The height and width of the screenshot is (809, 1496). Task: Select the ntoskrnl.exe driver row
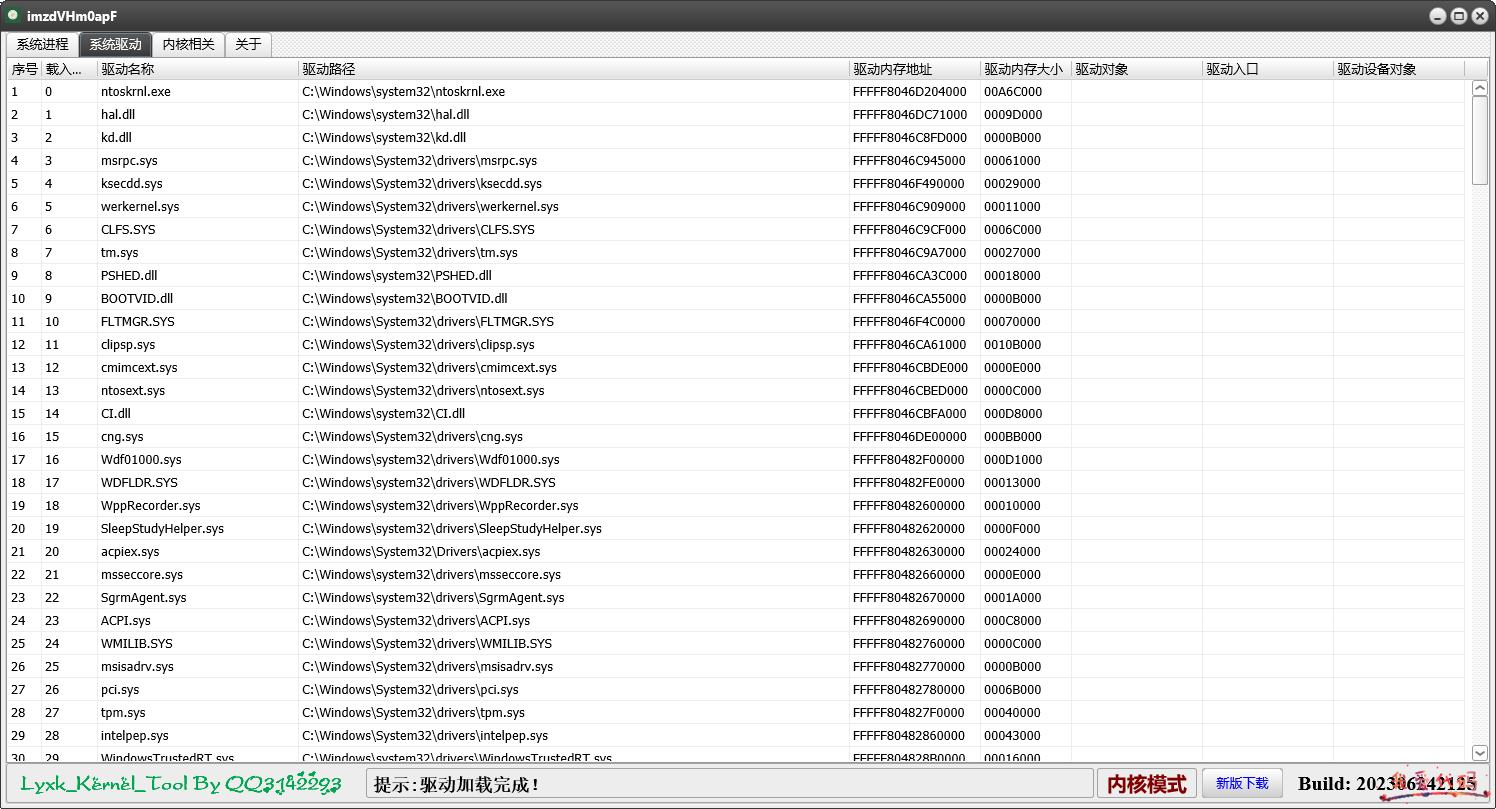click(136, 92)
